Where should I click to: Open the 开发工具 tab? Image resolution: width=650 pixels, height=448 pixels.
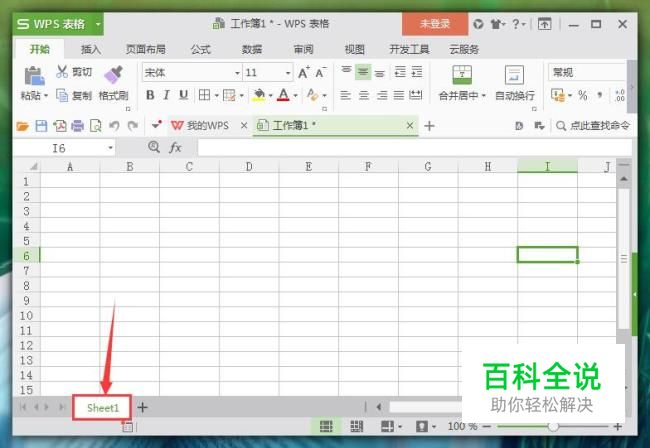409,49
